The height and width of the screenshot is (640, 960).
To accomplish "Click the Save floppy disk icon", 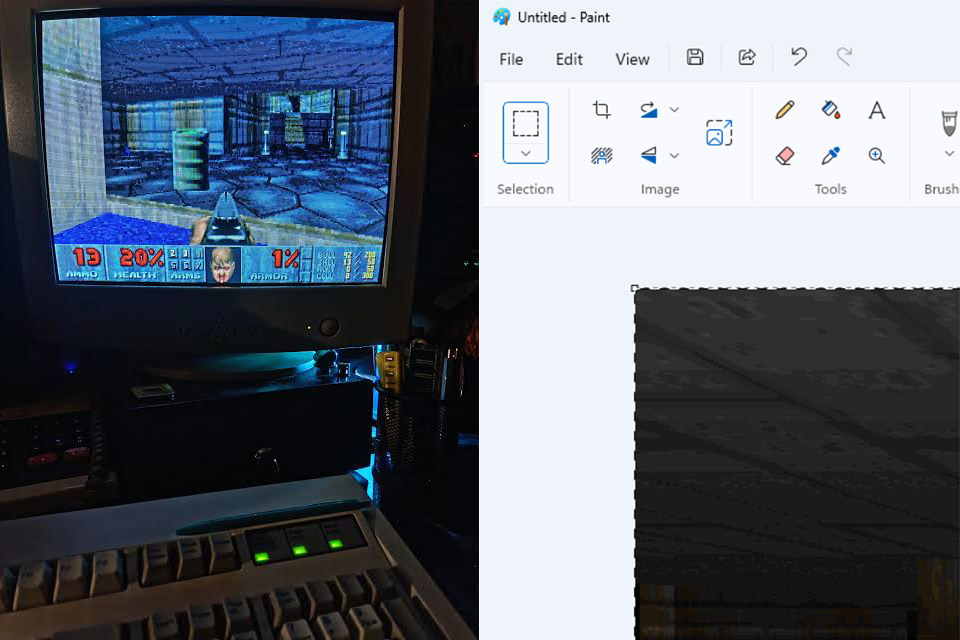I will pos(695,58).
